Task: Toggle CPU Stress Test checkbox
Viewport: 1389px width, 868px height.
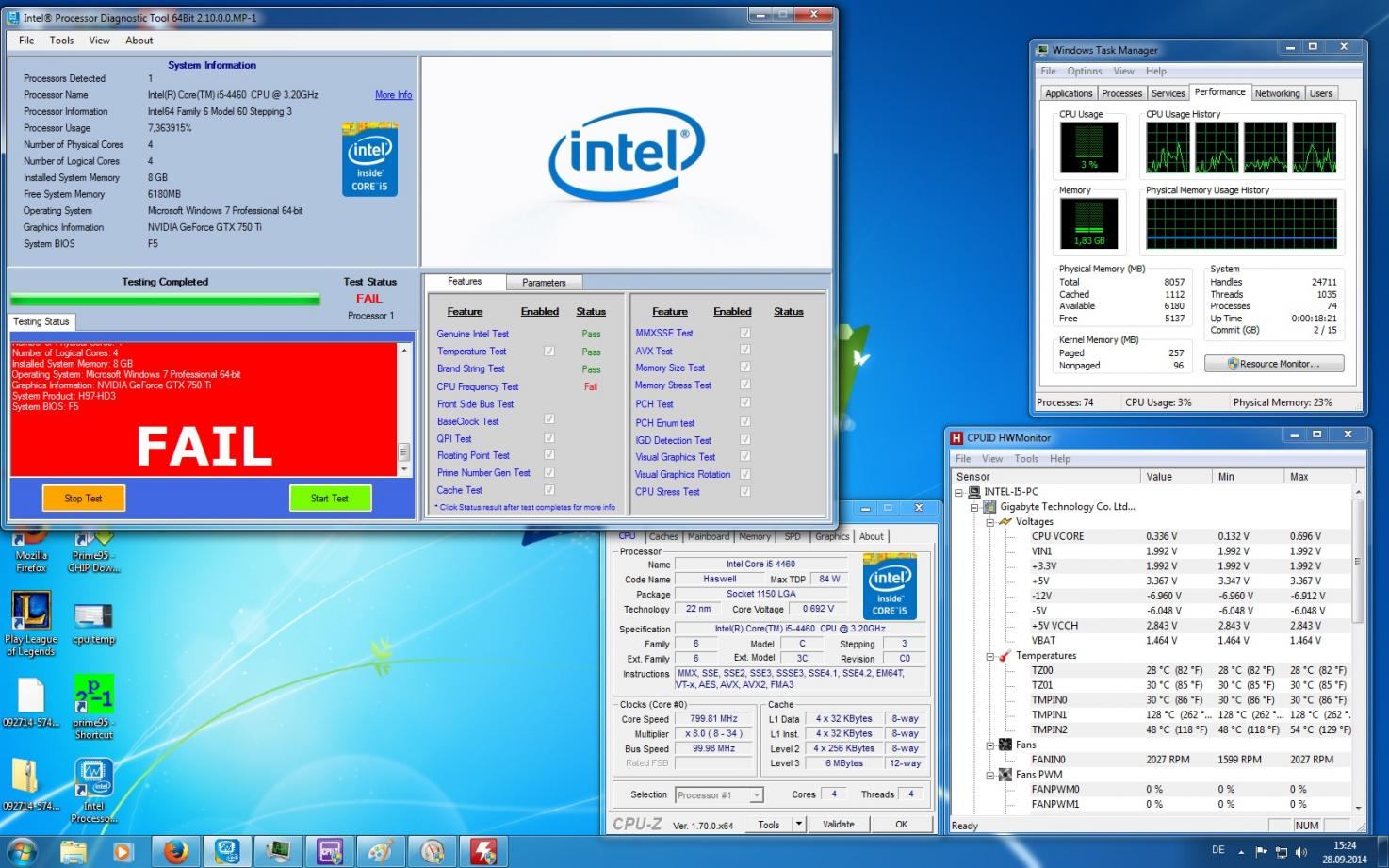Action: pyautogui.click(x=745, y=491)
